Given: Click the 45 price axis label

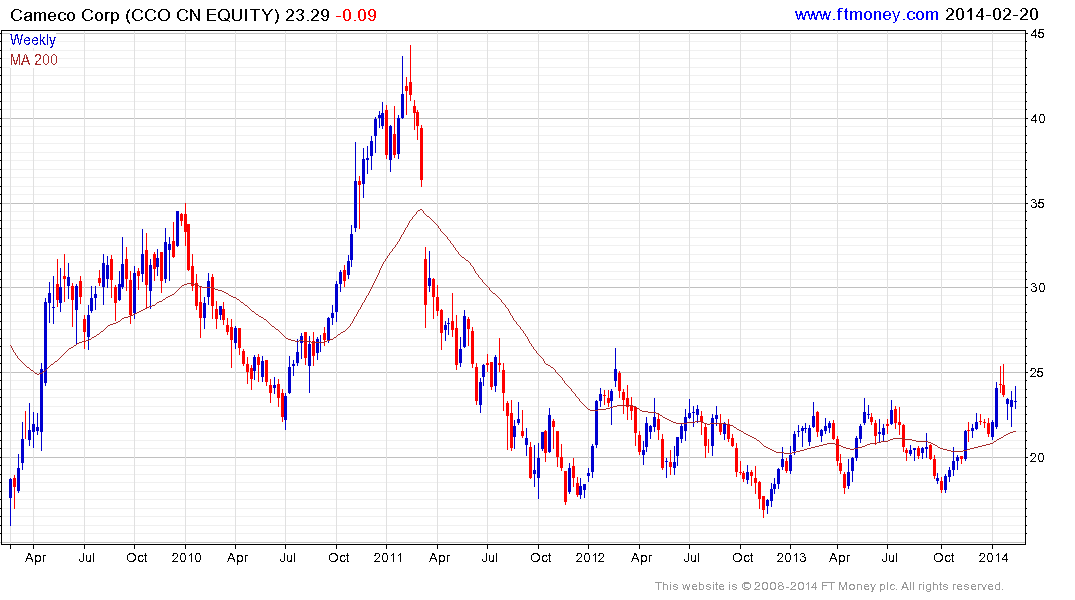Looking at the screenshot, I should click(1038, 34).
